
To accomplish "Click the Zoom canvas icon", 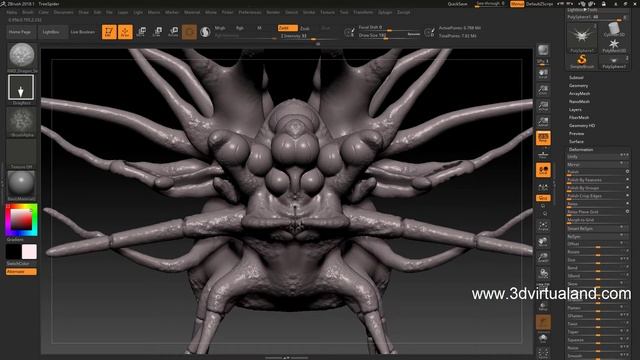I will pos(543,90).
